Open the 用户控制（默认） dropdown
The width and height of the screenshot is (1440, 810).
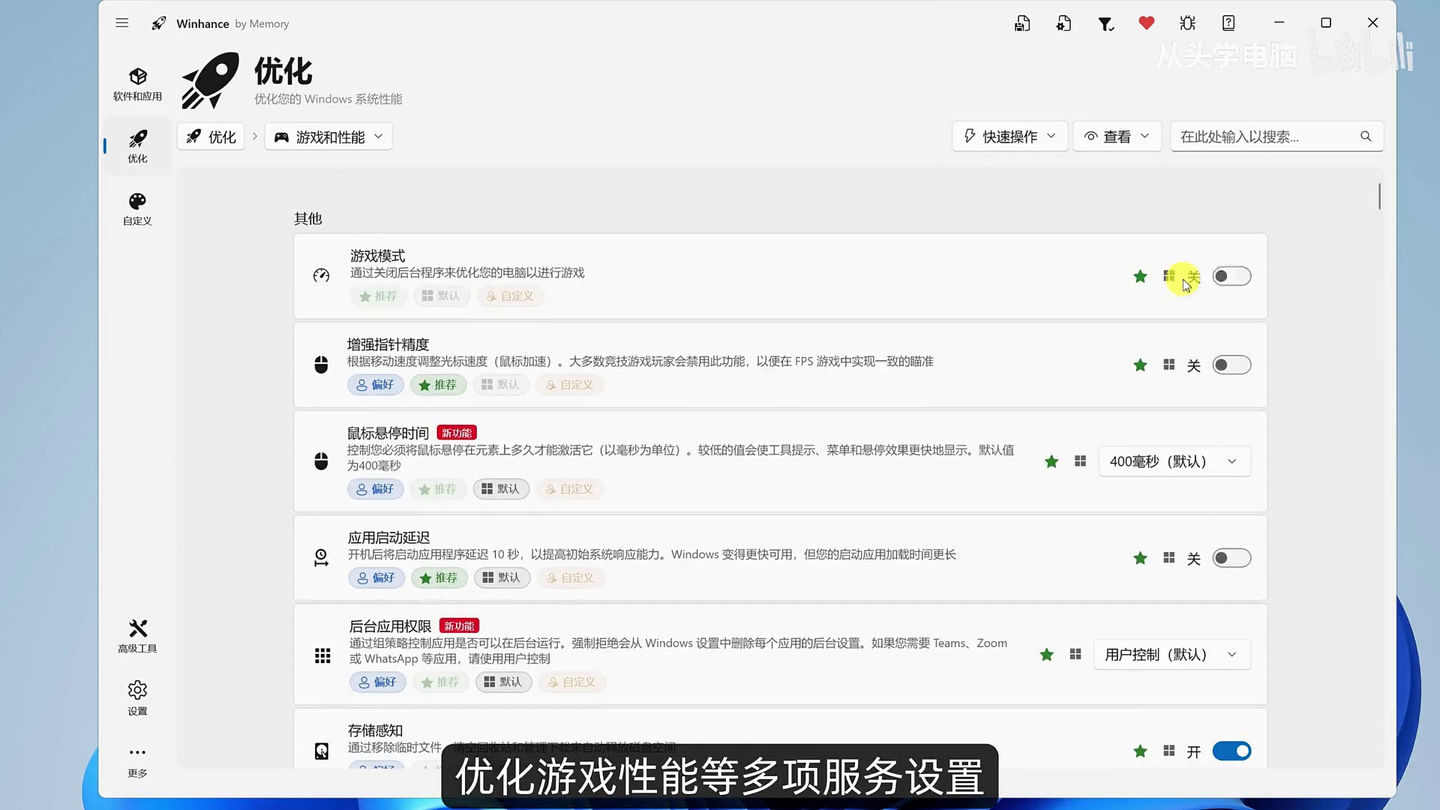click(1172, 654)
